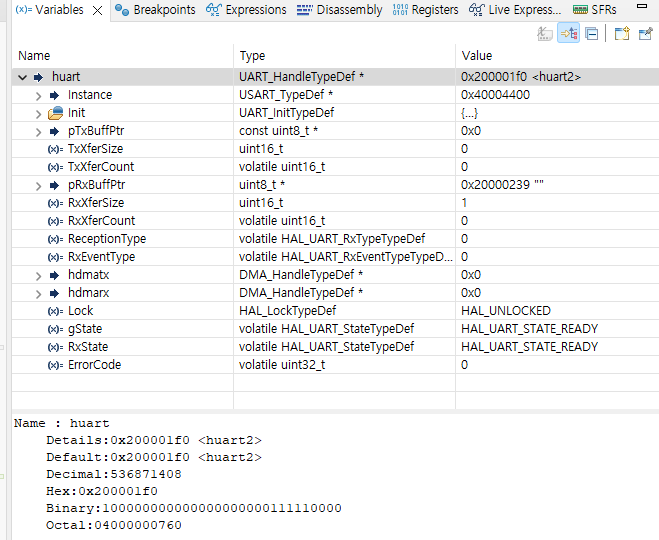Click the Lock value HAL_UNLOCKED
This screenshot has width=659, height=540.
pos(506,311)
